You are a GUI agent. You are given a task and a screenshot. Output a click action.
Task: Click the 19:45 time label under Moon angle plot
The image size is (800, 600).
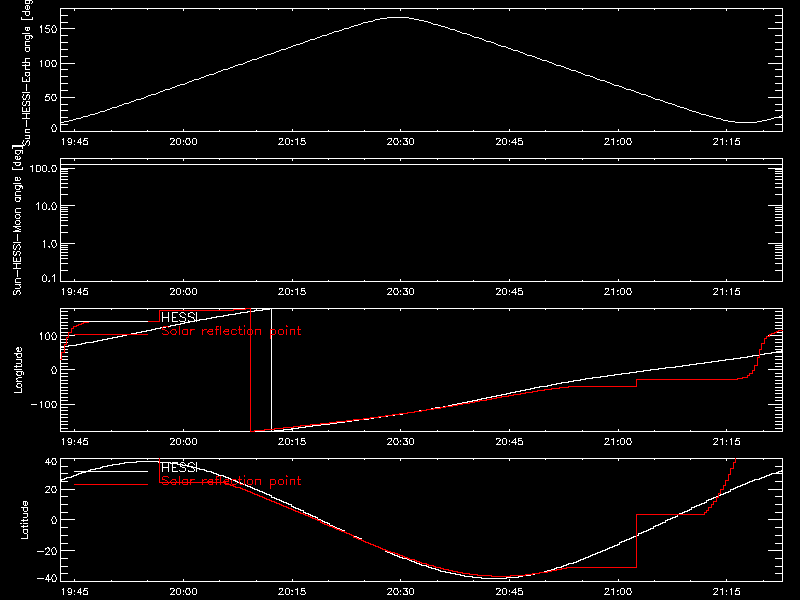pyautogui.click(x=74, y=291)
